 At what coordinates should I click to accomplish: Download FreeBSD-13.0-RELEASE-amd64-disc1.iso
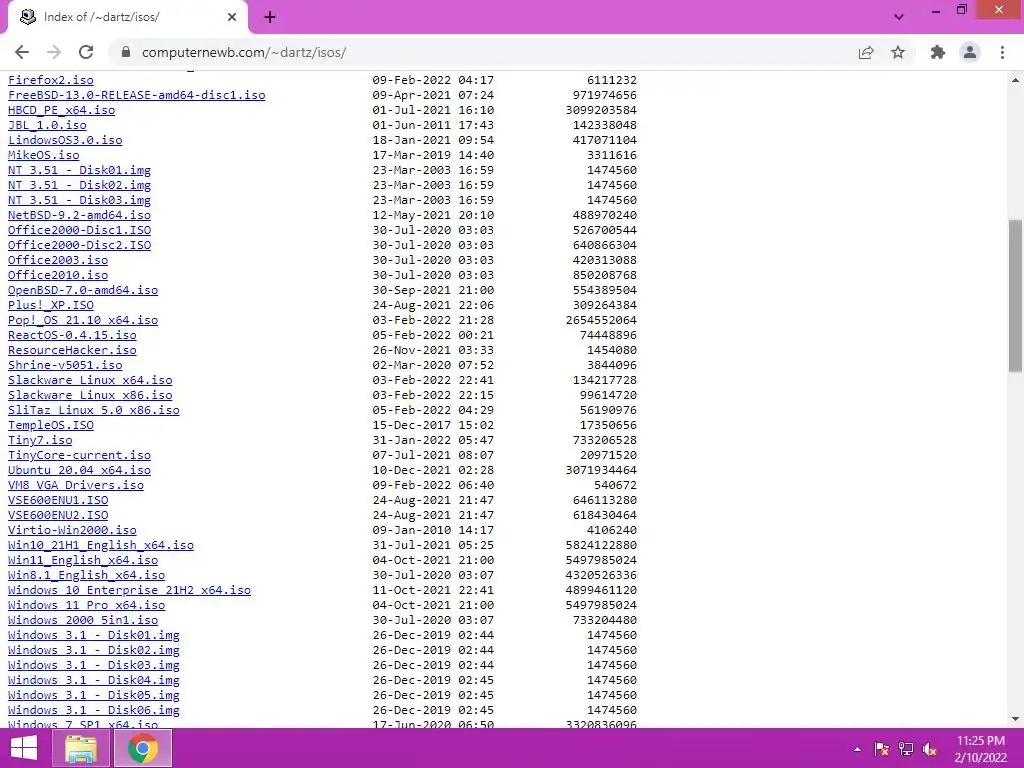136,95
